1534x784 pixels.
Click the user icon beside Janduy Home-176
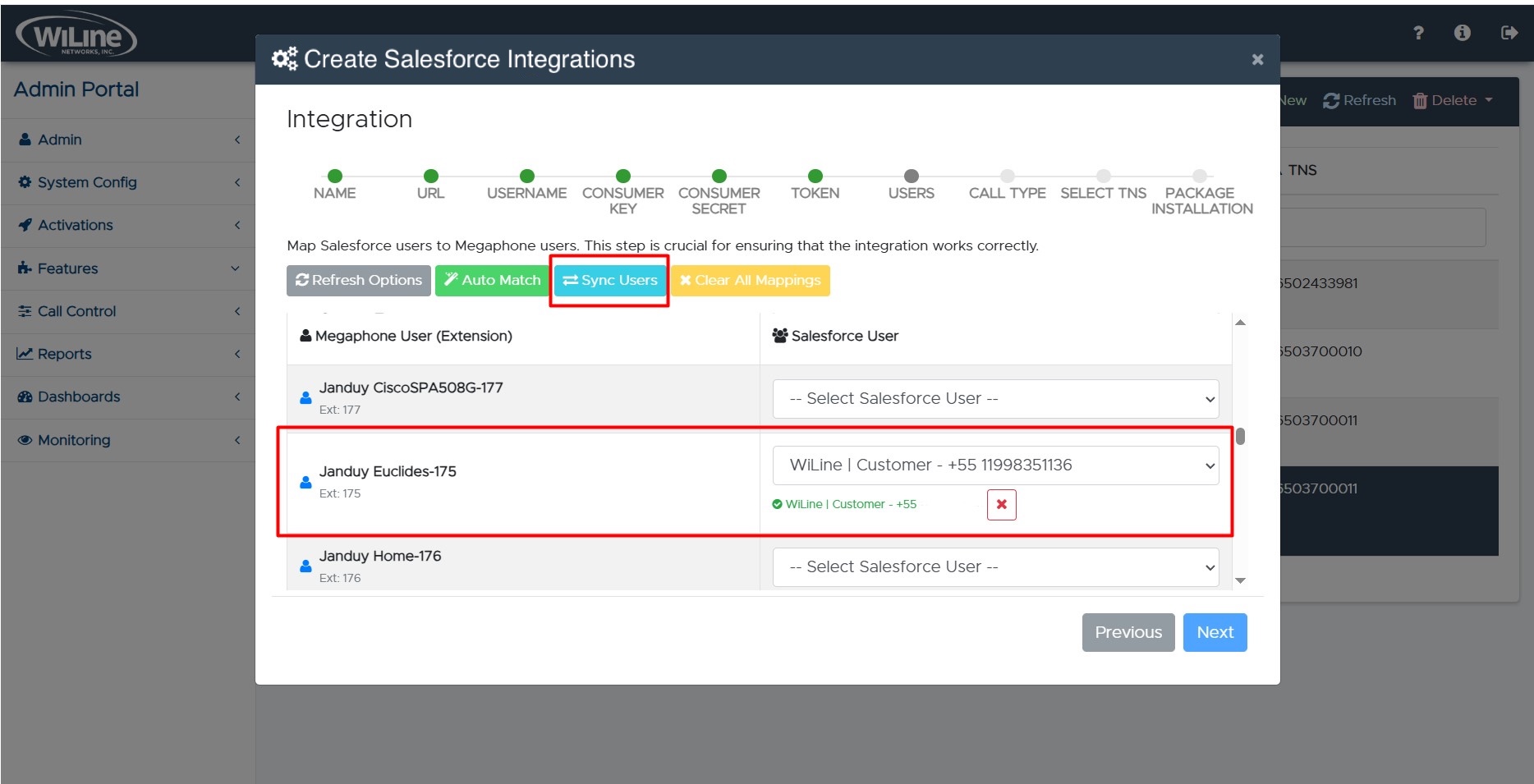[305, 566]
